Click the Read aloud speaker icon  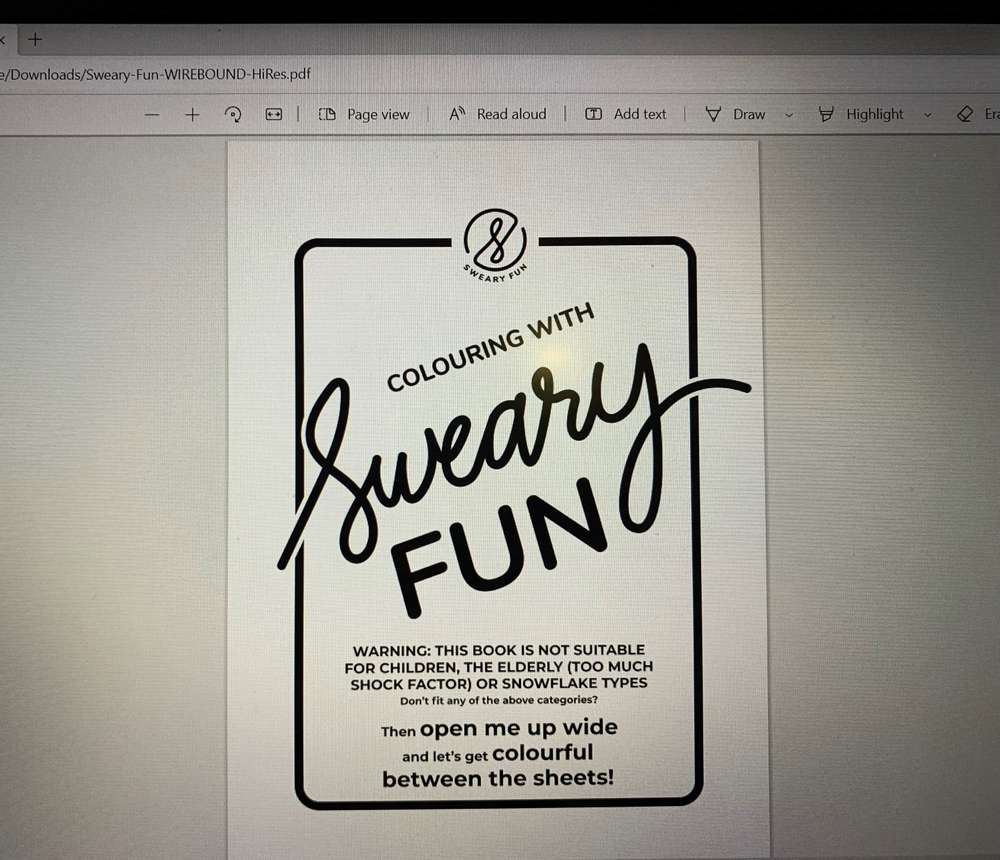[x=457, y=114]
